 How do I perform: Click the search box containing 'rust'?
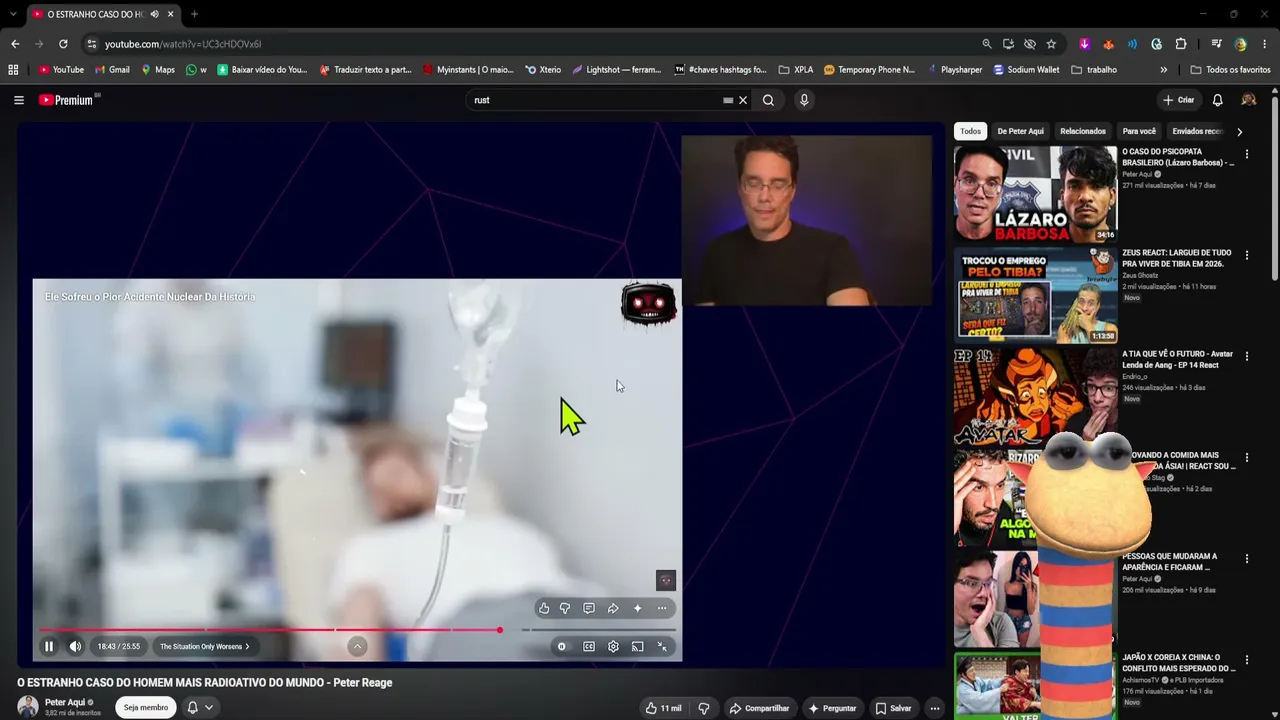(595, 100)
